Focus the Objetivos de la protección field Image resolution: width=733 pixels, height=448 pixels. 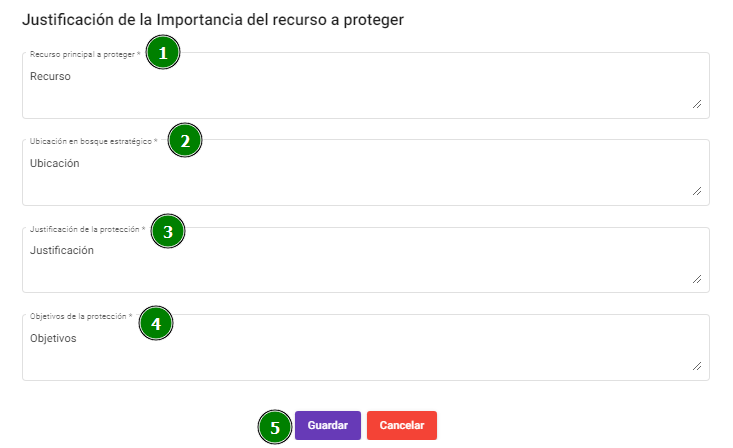(366, 347)
